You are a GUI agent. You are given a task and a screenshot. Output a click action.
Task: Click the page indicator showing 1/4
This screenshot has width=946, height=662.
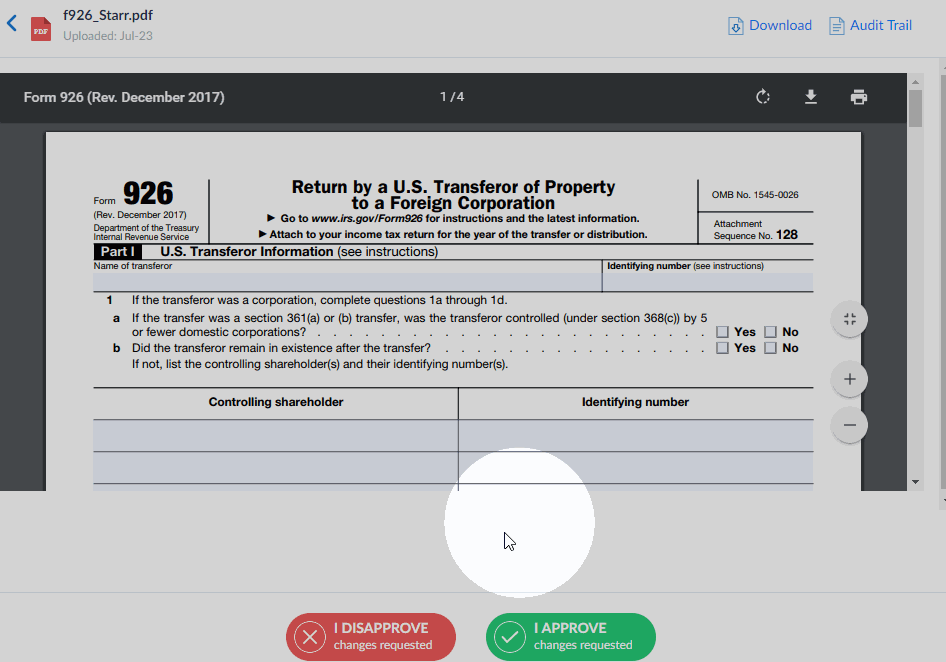[451, 97]
